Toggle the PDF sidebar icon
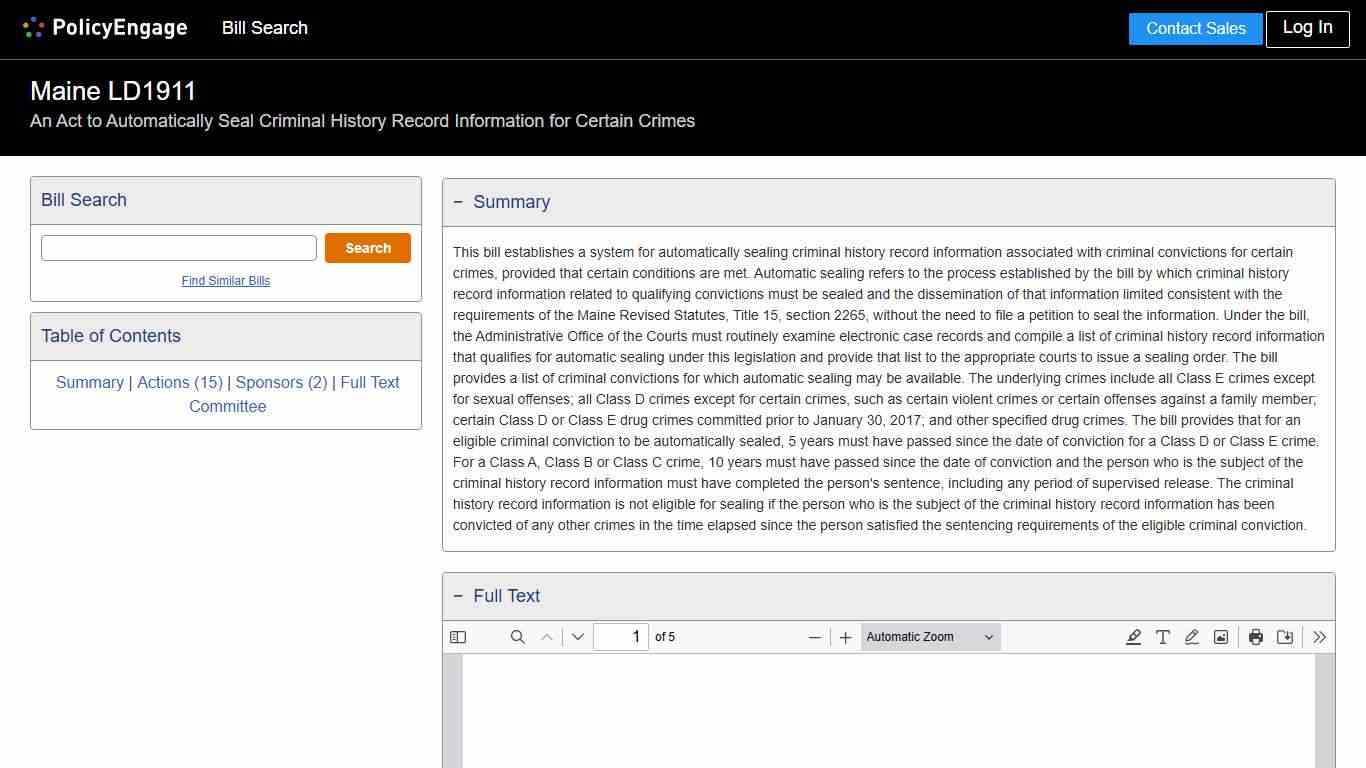 [x=458, y=637]
